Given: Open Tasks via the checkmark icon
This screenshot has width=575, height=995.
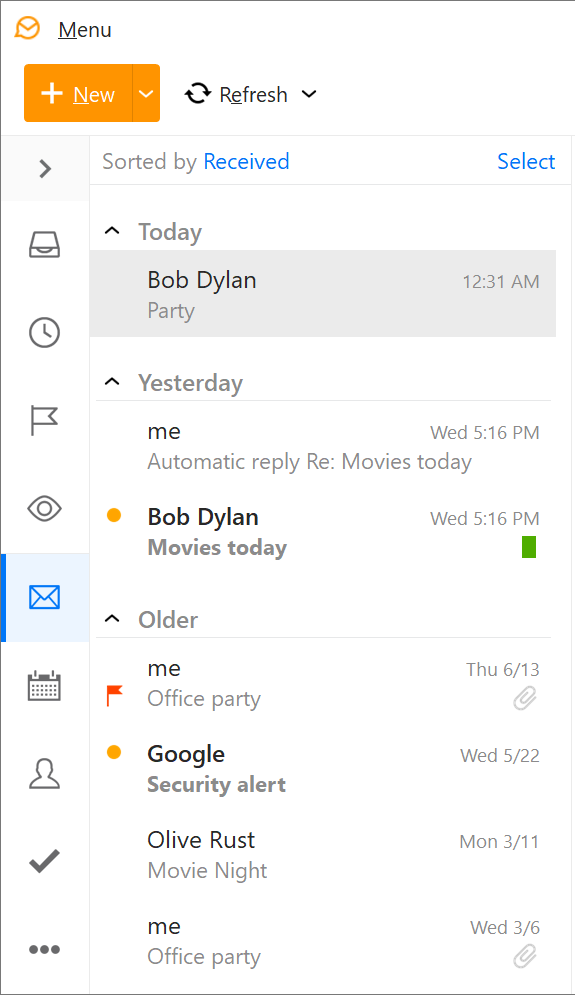Looking at the screenshot, I should pyautogui.click(x=44, y=861).
